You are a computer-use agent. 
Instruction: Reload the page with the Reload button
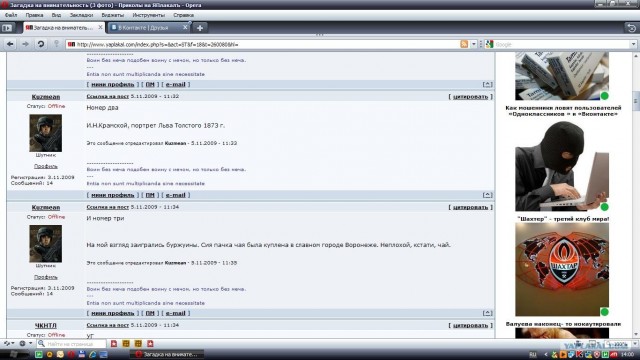(41, 44)
